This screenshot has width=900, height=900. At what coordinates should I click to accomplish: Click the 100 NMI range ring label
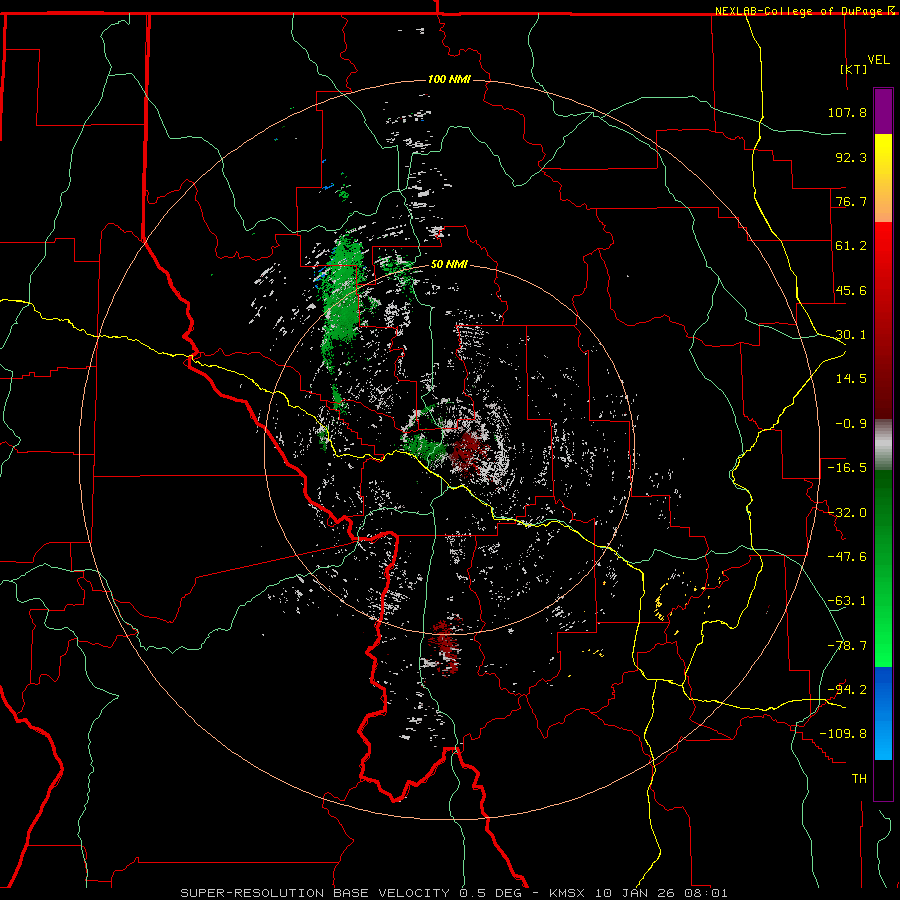[x=449, y=79]
